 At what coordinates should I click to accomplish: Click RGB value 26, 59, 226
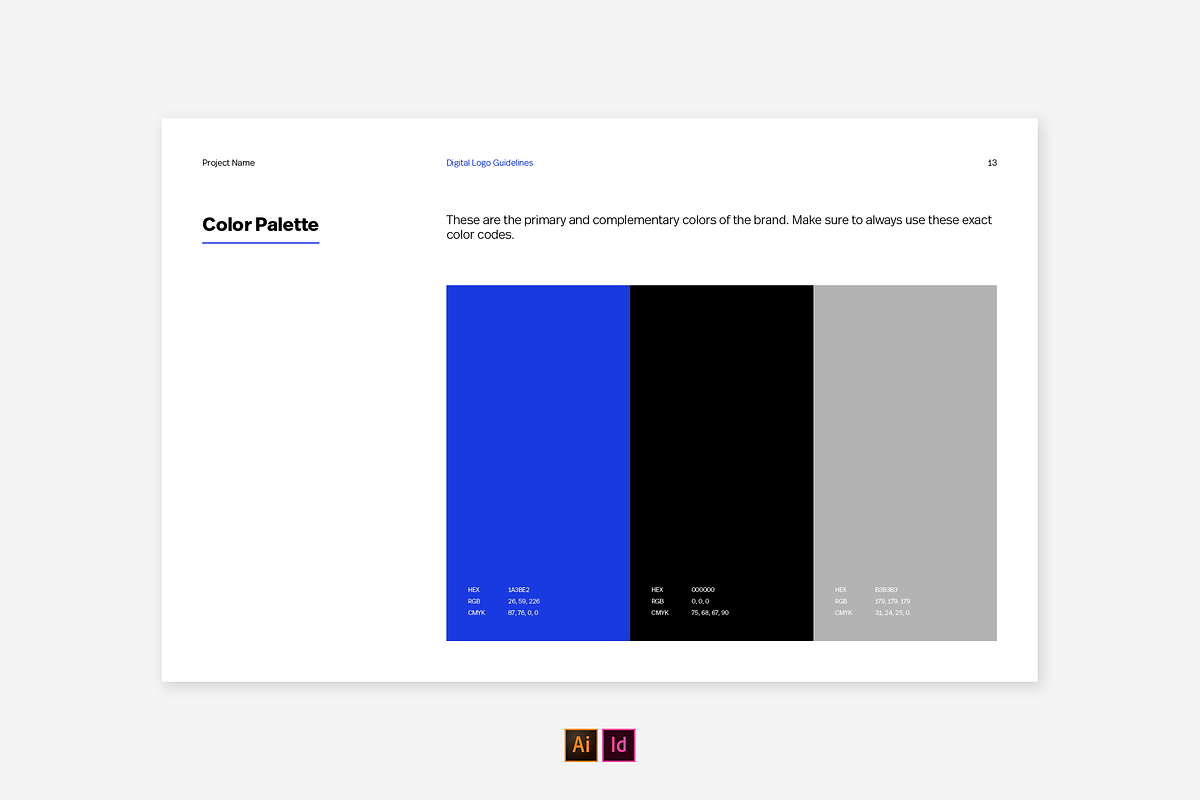pos(523,601)
